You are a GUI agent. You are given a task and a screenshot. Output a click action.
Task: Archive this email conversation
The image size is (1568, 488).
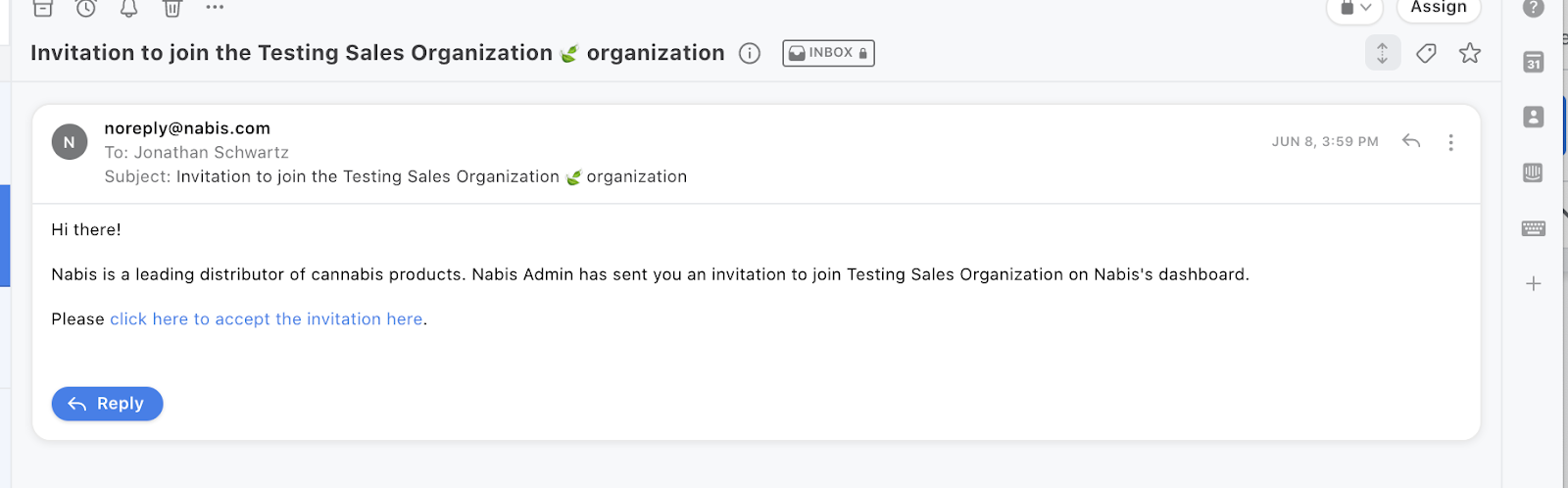43,9
